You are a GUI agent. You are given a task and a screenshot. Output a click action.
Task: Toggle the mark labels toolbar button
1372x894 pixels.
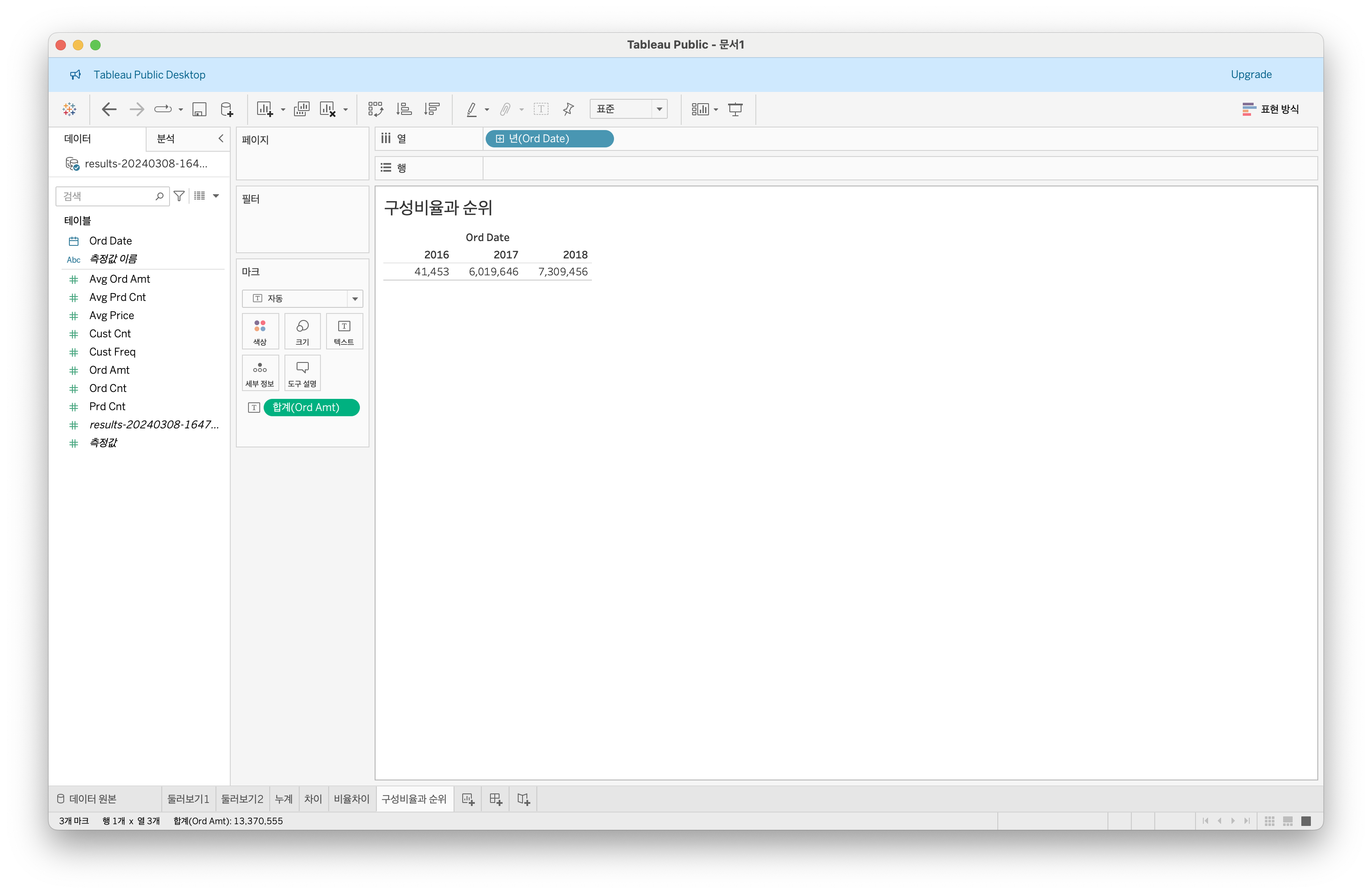pyautogui.click(x=541, y=109)
